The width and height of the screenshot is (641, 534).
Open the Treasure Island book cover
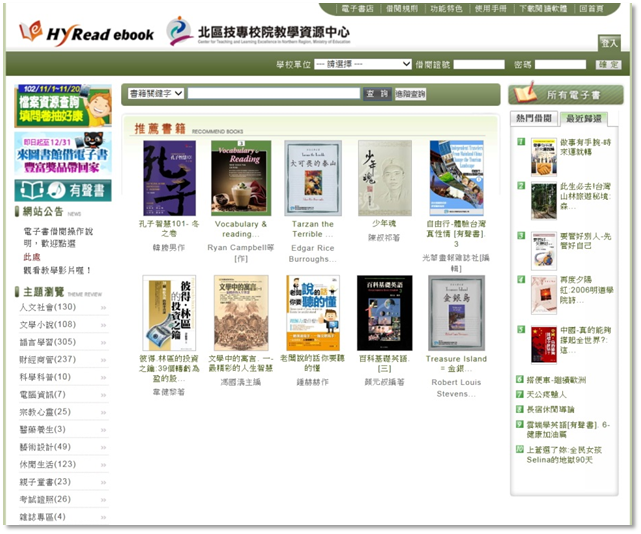click(x=456, y=313)
